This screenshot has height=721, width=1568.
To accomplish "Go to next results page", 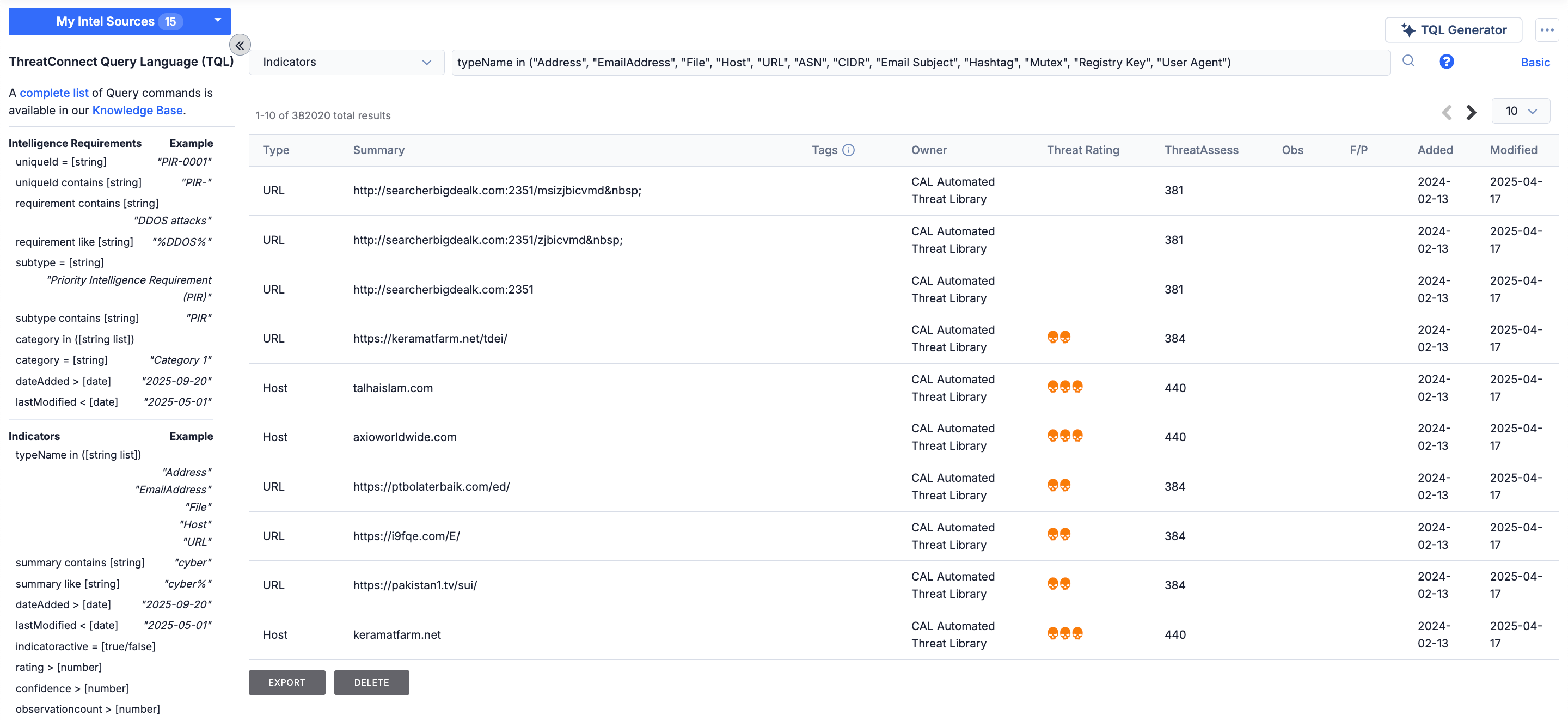I will pyautogui.click(x=1471, y=113).
